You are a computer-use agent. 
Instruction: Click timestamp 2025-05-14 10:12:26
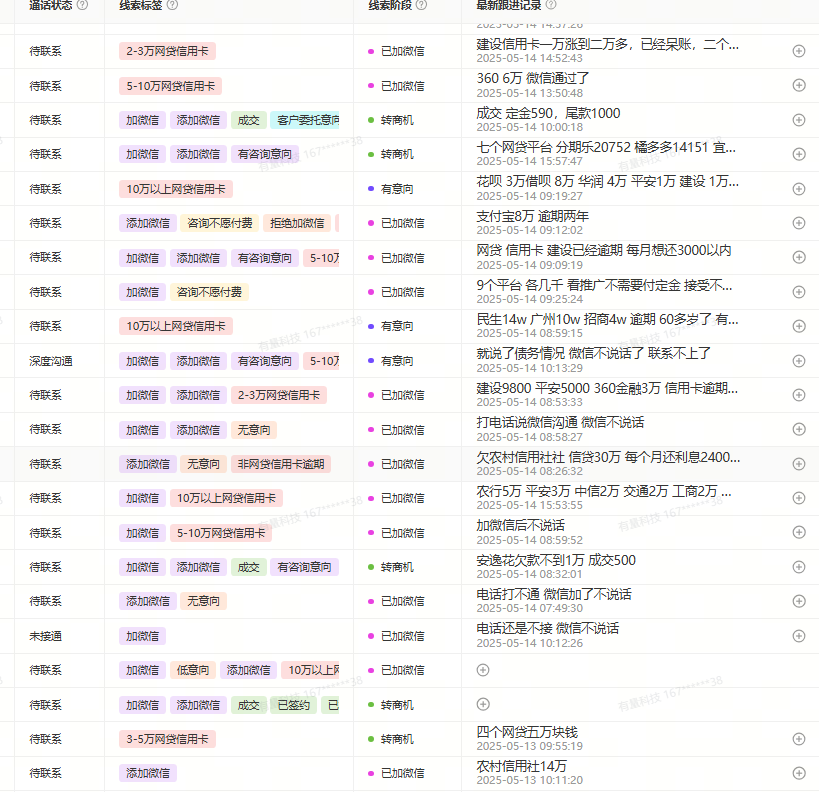click(530, 643)
